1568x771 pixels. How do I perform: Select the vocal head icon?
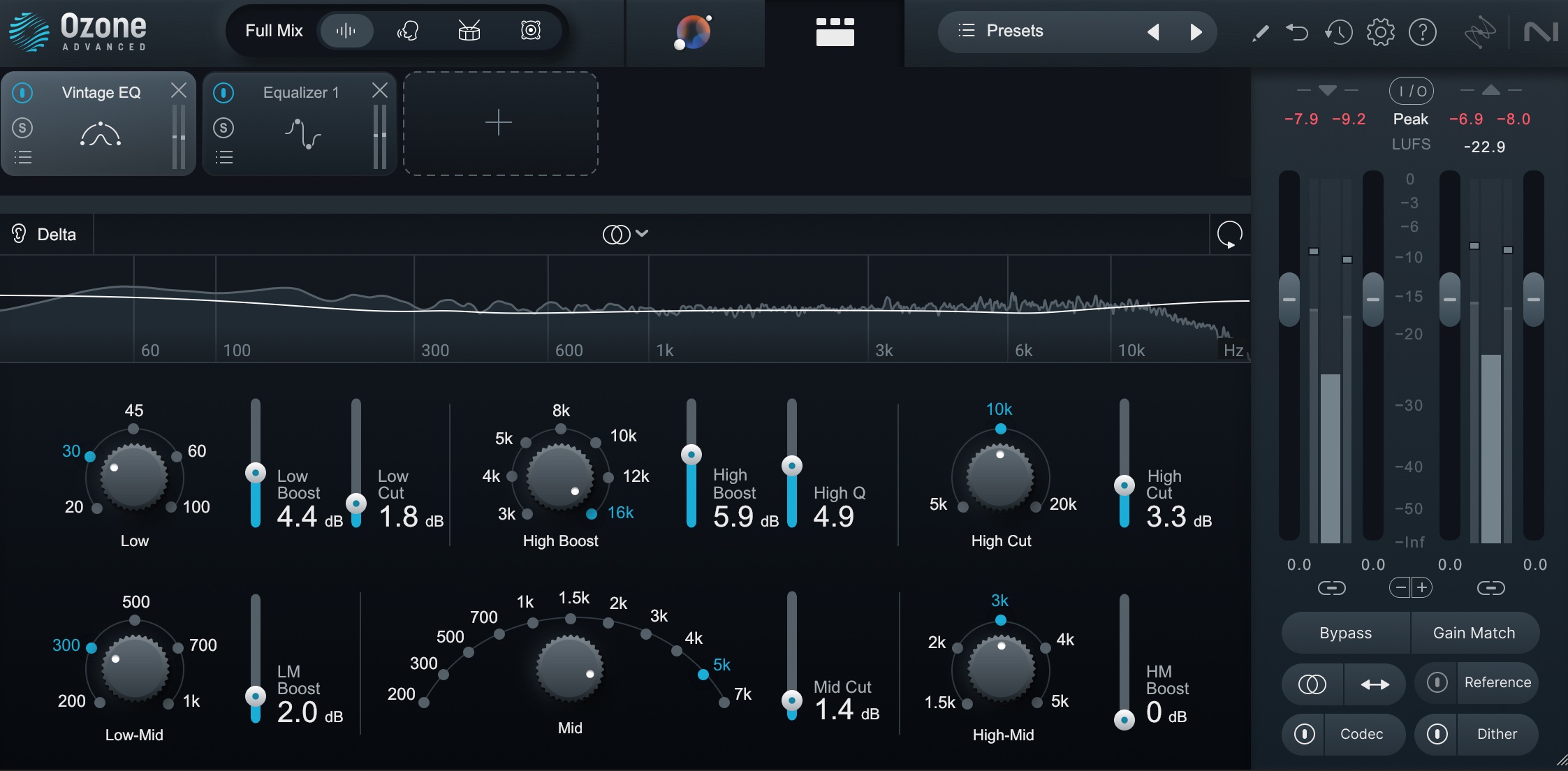pos(407,31)
